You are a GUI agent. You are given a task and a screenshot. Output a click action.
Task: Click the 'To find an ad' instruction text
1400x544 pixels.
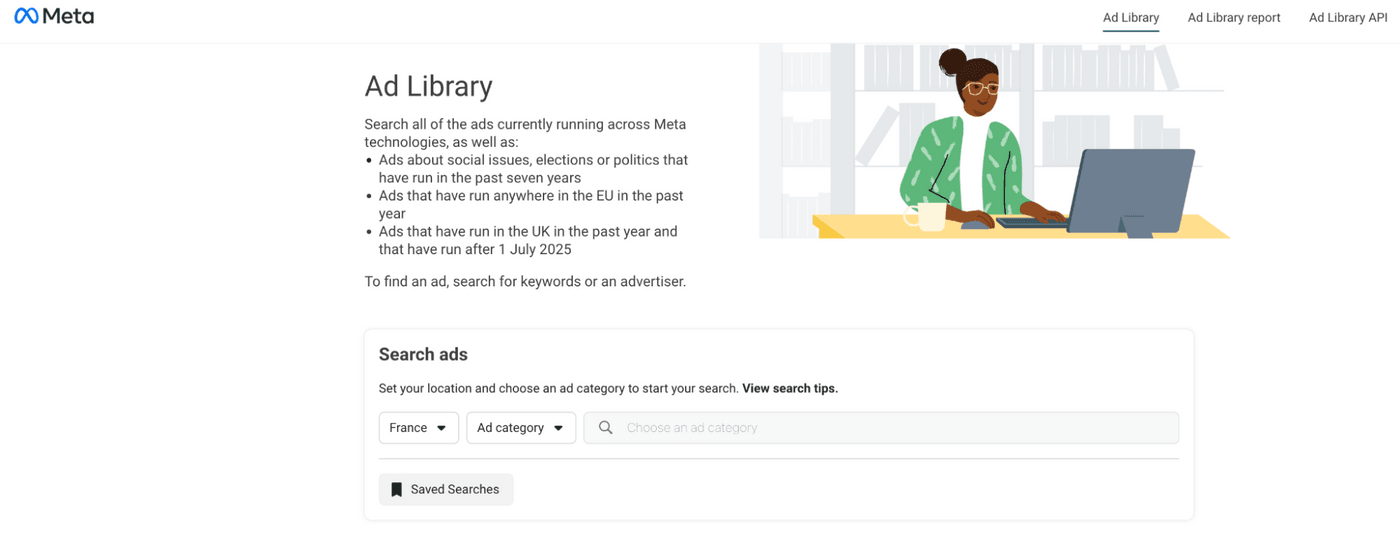pos(525,282)
